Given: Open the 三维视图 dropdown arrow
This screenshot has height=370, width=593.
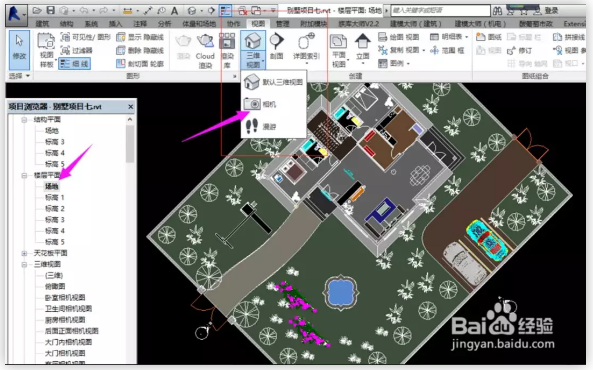Looking at the screenshot, I should click(x=263, y=60).
